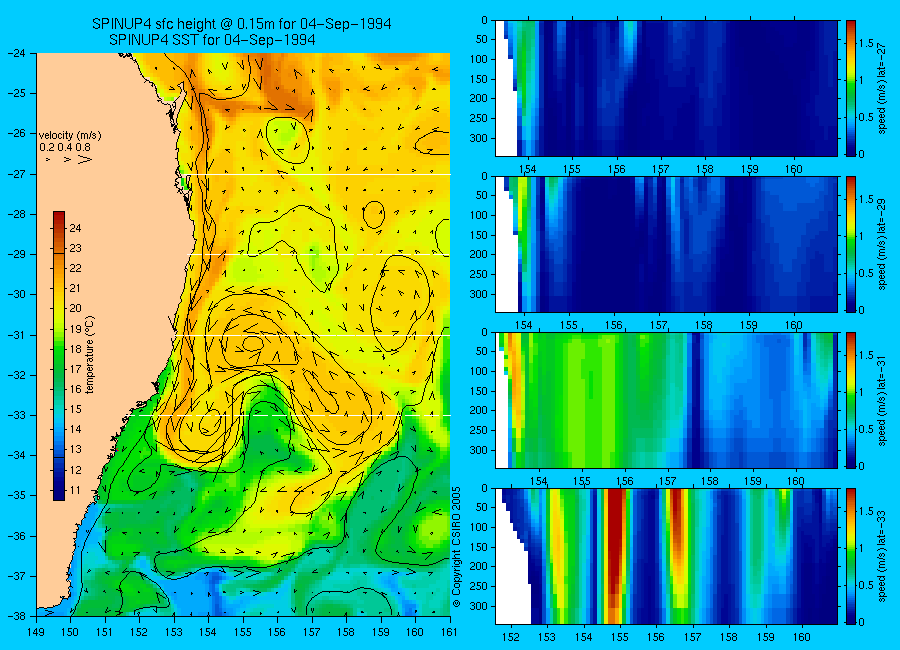Screen dimensions: 900x650
Task: Click the '155' longitude tick on the map axis
Action: [243, 632]
